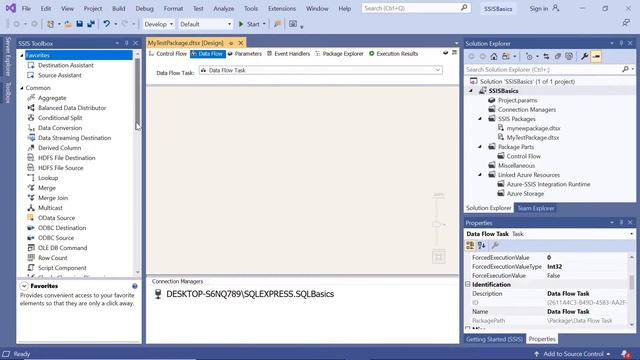Click the Alphabetical sort icon in Properties

tap(482, 245)
